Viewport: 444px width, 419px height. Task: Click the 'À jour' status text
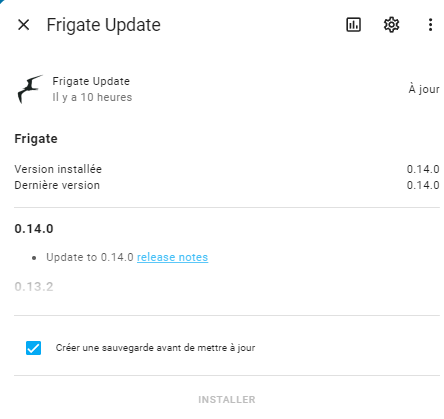(424, 89)
